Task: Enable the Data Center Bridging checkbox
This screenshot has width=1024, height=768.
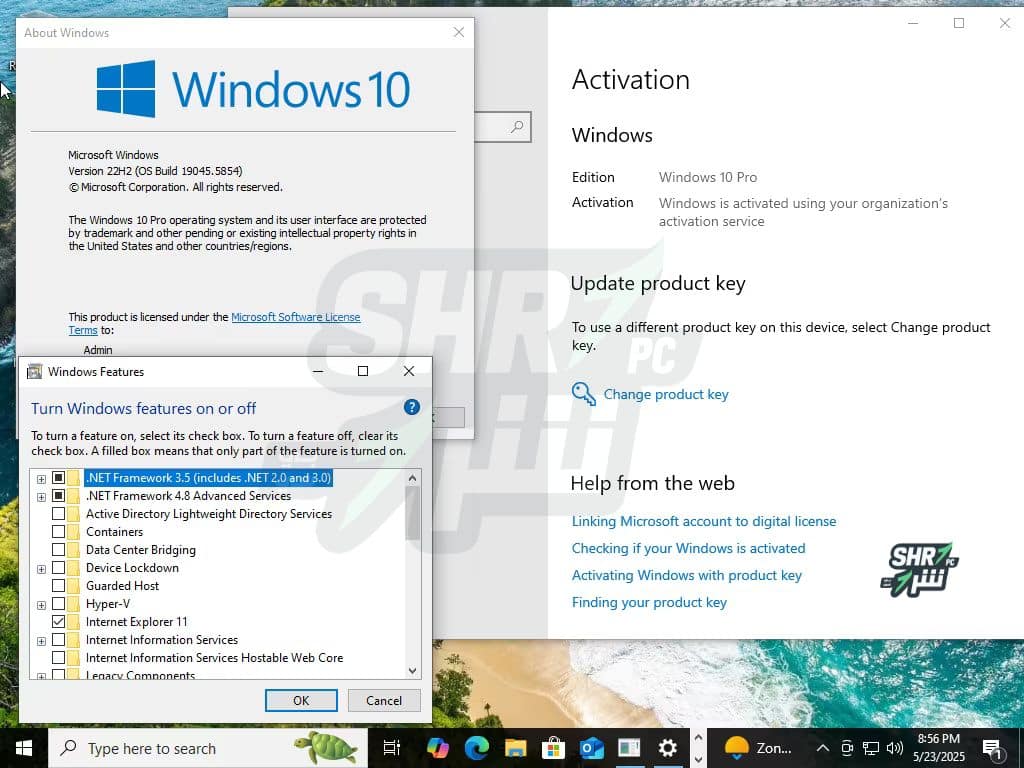Action: [x=58, y=550]
